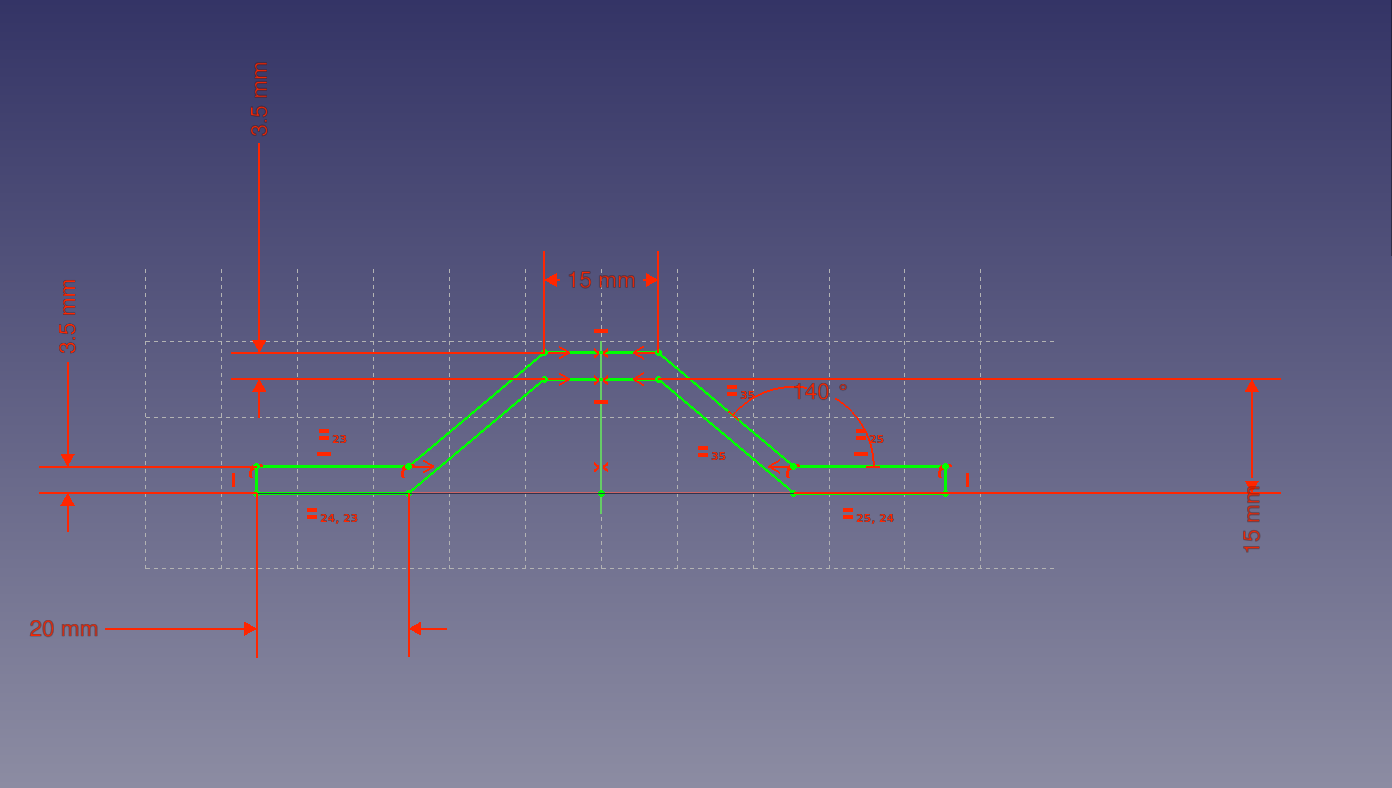The height and width of the screenshot is (788, 1392).
Task: Select vertical constraint icon beside right edge
Action: tap(967, 480)
